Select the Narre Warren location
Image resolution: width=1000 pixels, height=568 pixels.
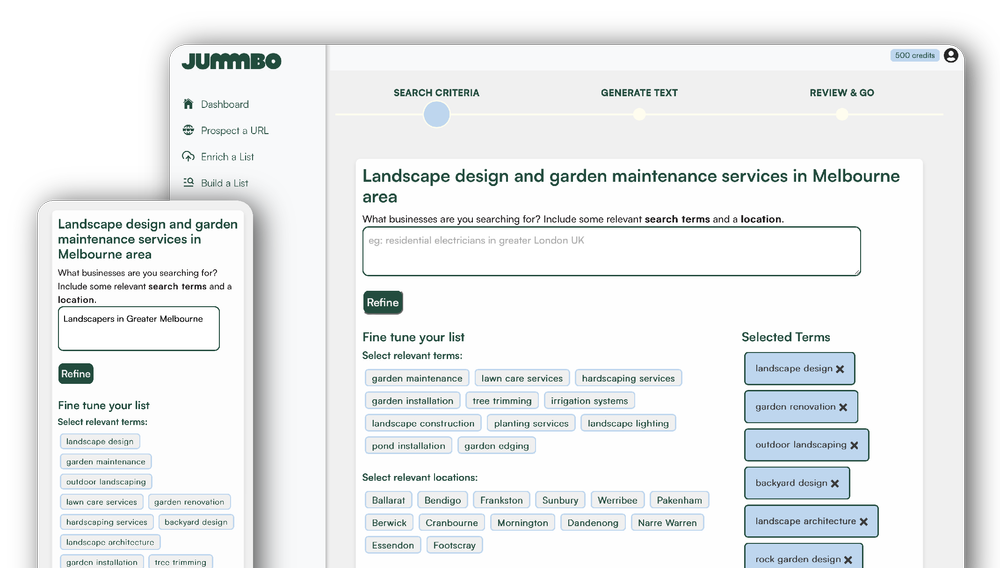(667, 523)
